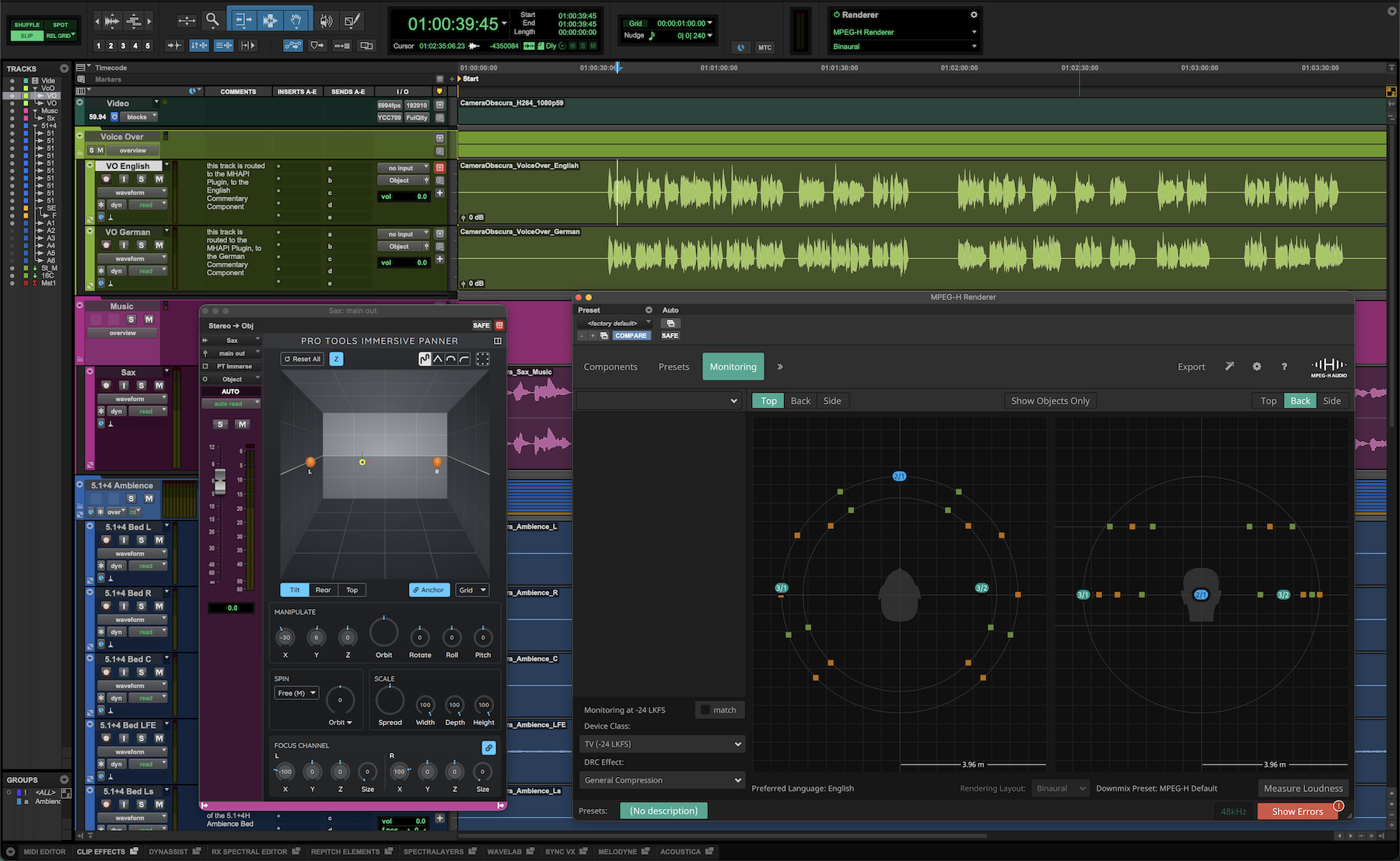The height and width of the screenshot is (861, 1400).
Task: Solo the VO German track
Action: point(142,245)
